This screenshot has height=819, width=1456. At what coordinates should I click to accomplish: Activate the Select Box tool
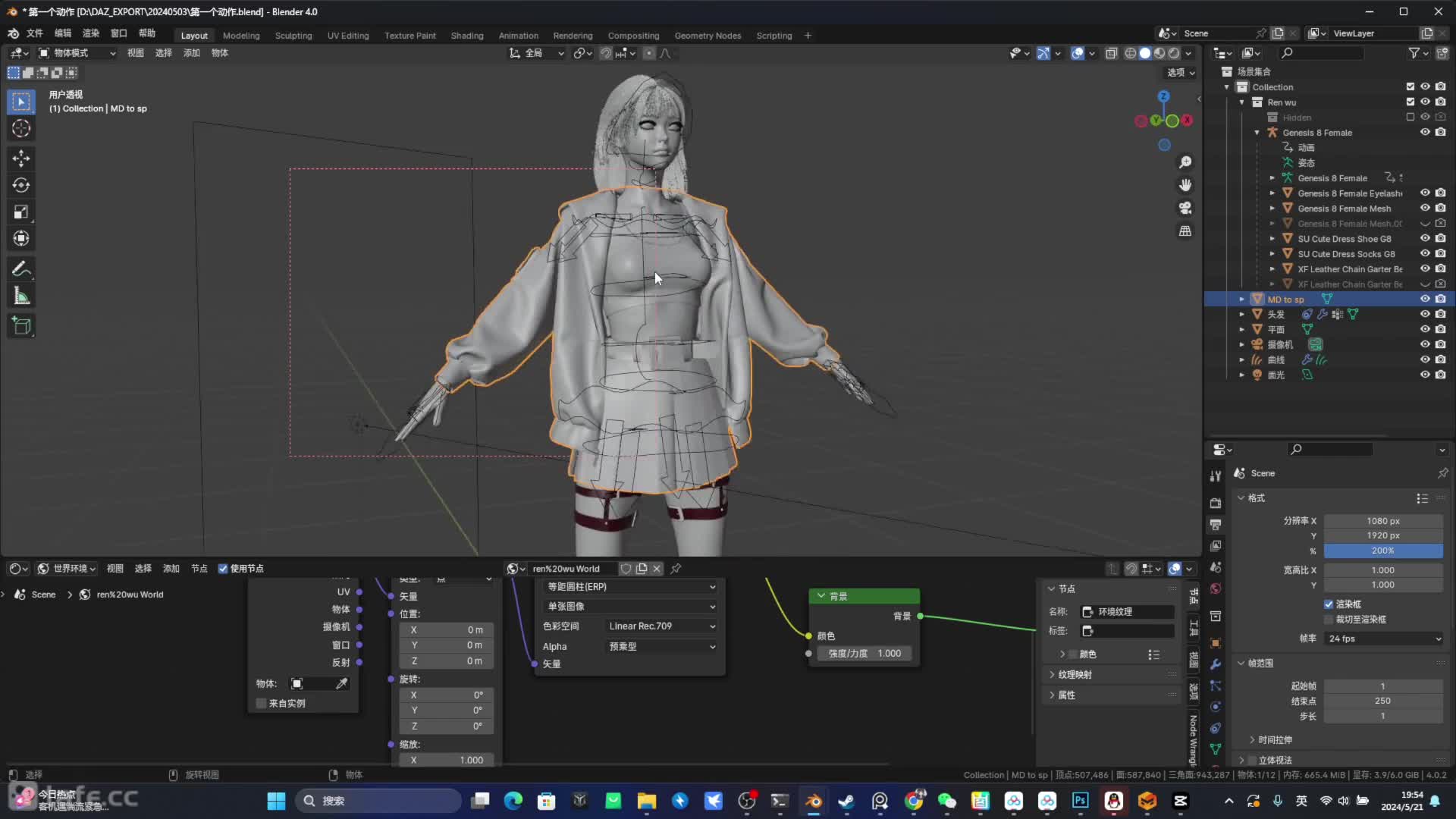21,102
